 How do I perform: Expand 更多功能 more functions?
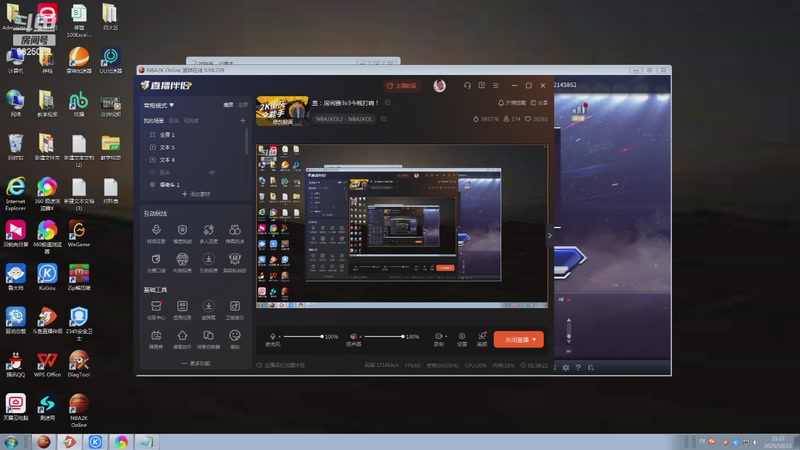tap(196, 364)
